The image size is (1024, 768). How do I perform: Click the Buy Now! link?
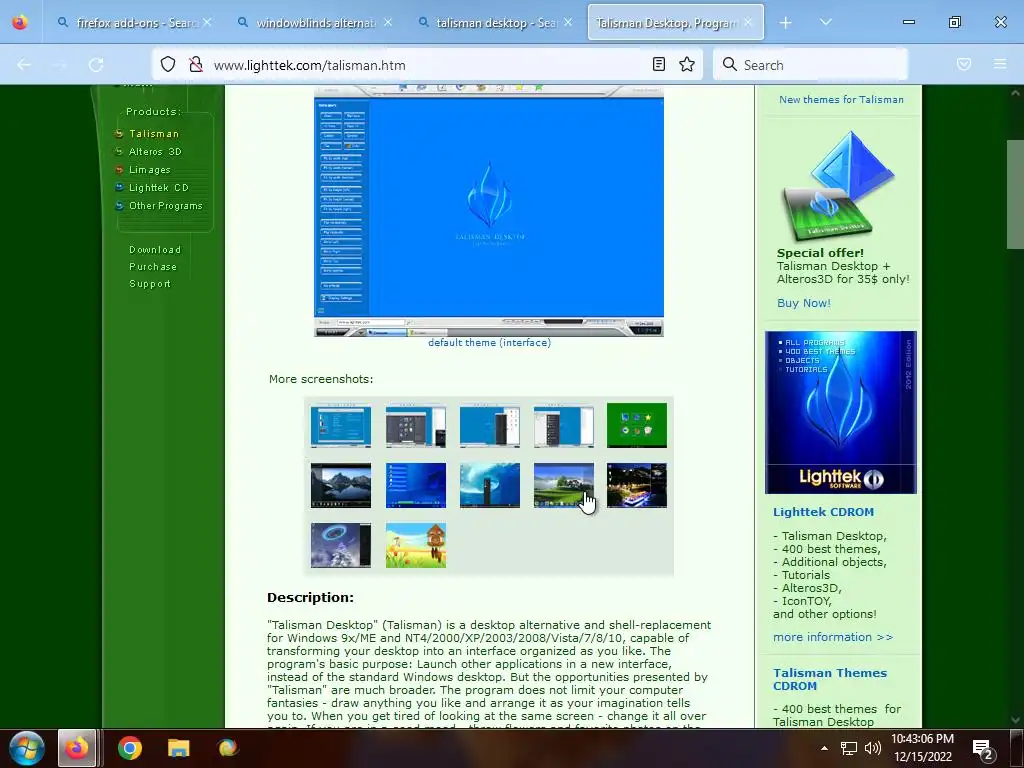point(804,303)
